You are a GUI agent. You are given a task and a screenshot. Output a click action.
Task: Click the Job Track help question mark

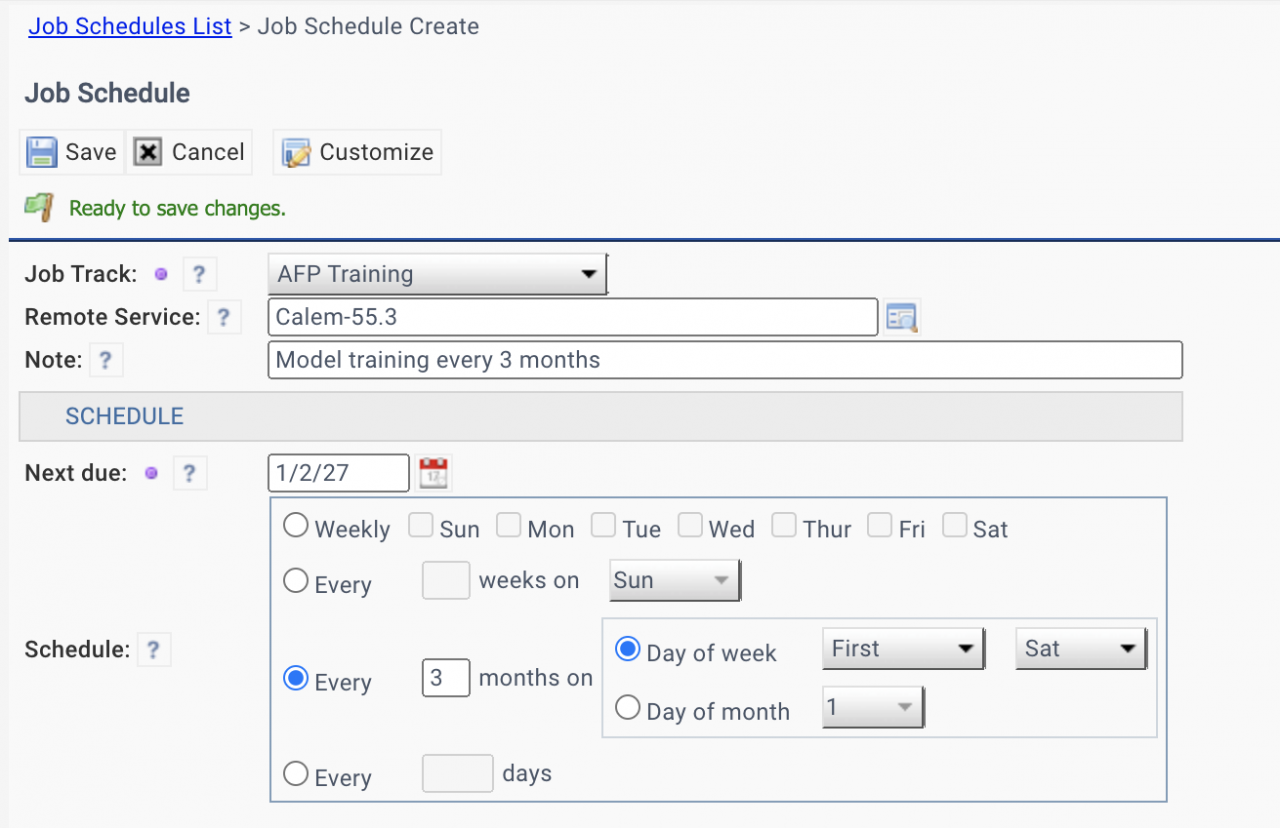pos(199,274)
